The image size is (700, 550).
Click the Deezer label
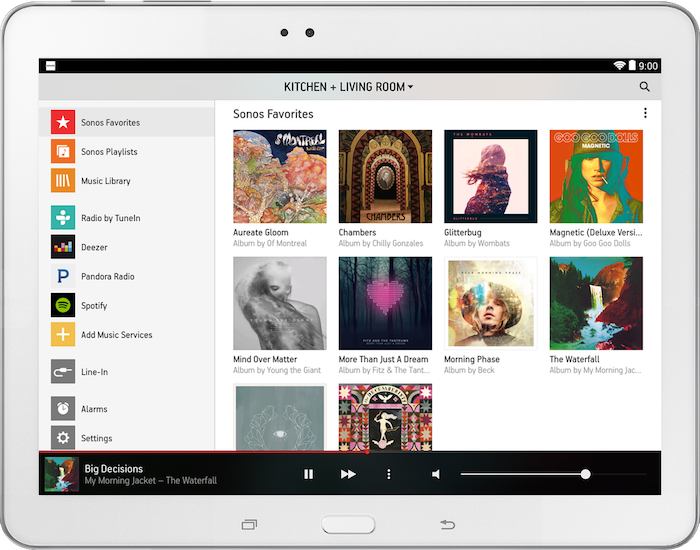pos(94,247)
